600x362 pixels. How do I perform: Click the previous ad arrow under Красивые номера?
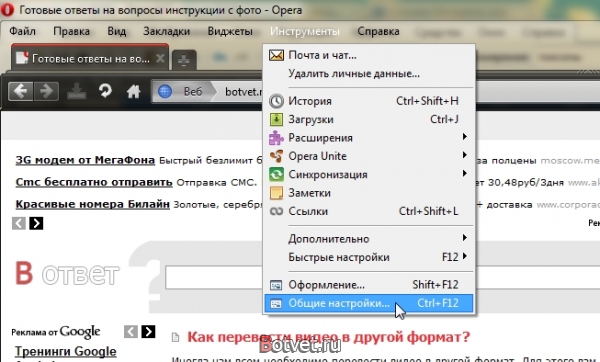point(19,223)
